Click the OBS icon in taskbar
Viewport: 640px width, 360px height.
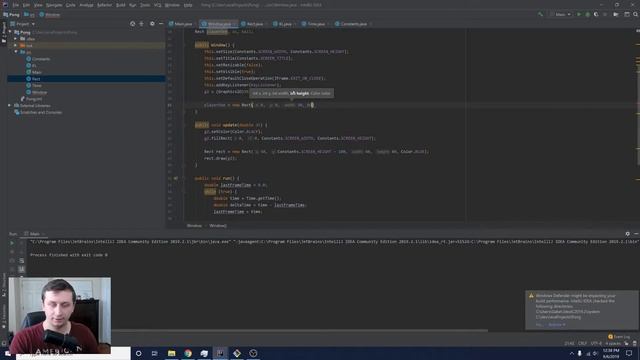[x=253, y=353]
